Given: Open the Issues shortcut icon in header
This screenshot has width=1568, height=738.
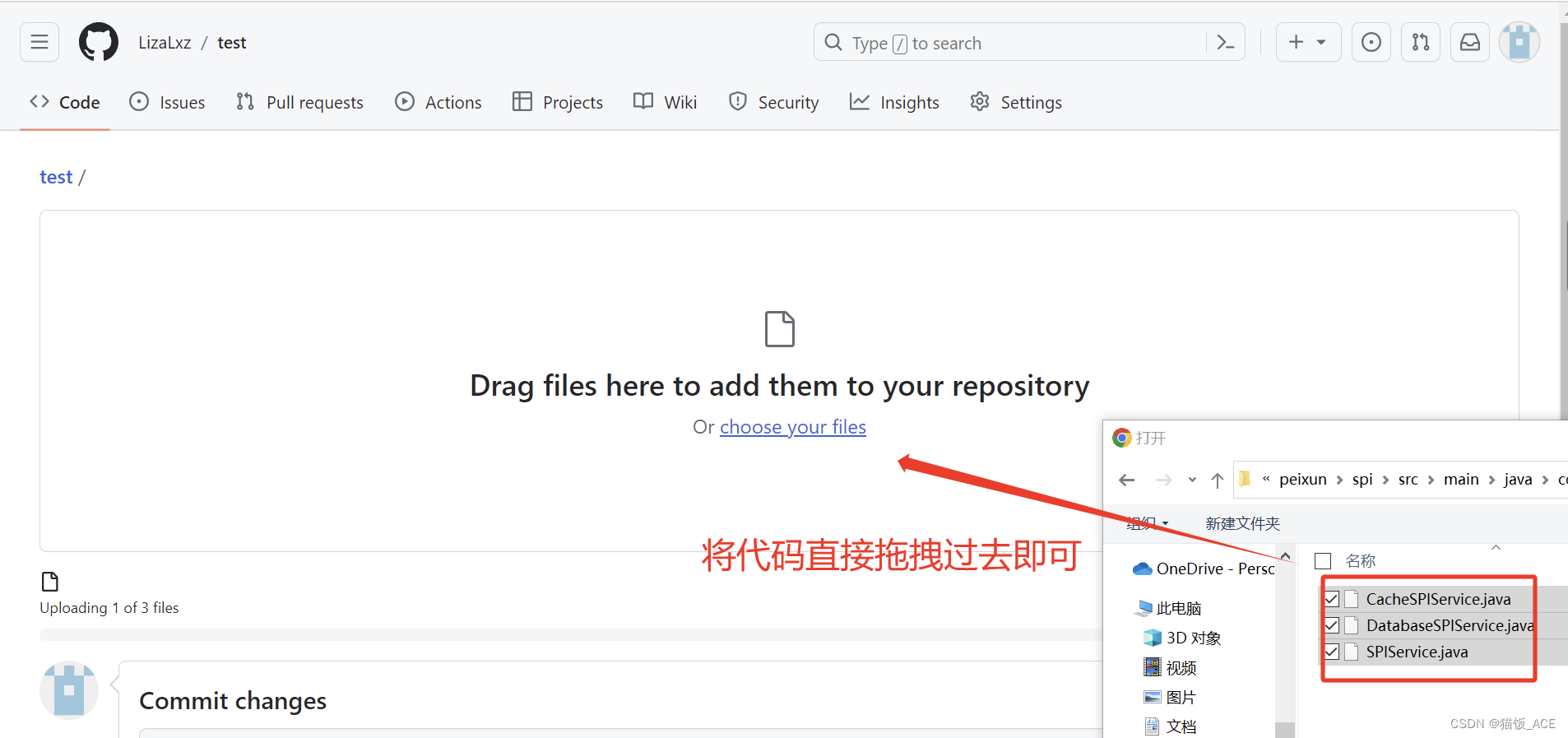Looking at the screenshot, I should pos(1371,42).
